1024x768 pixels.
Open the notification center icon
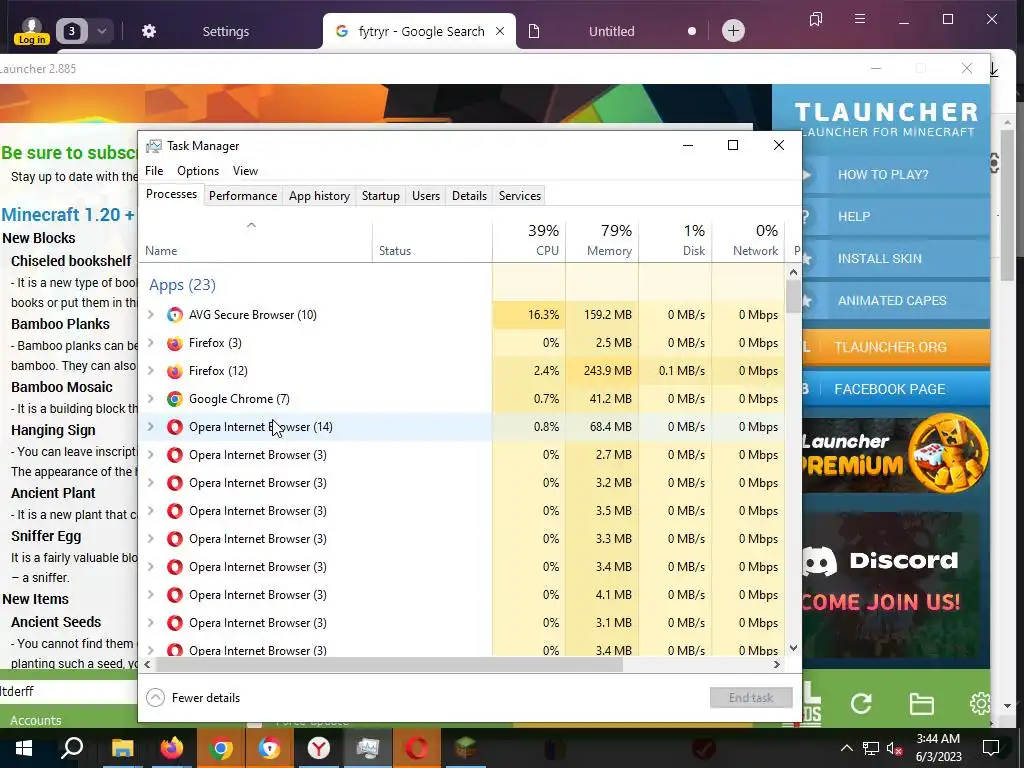(991, 748)
